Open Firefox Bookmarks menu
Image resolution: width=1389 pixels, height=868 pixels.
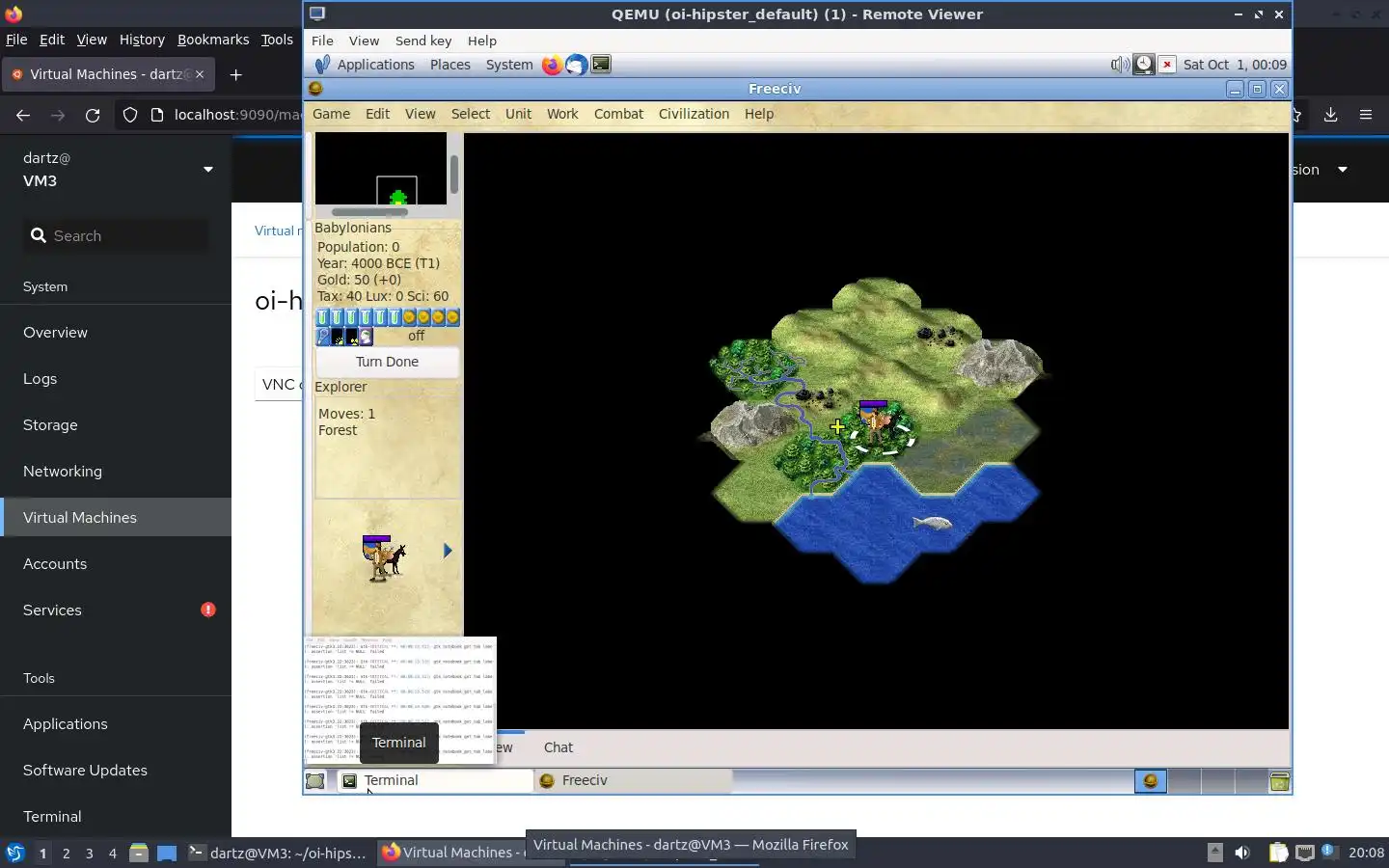click(213, 40)
